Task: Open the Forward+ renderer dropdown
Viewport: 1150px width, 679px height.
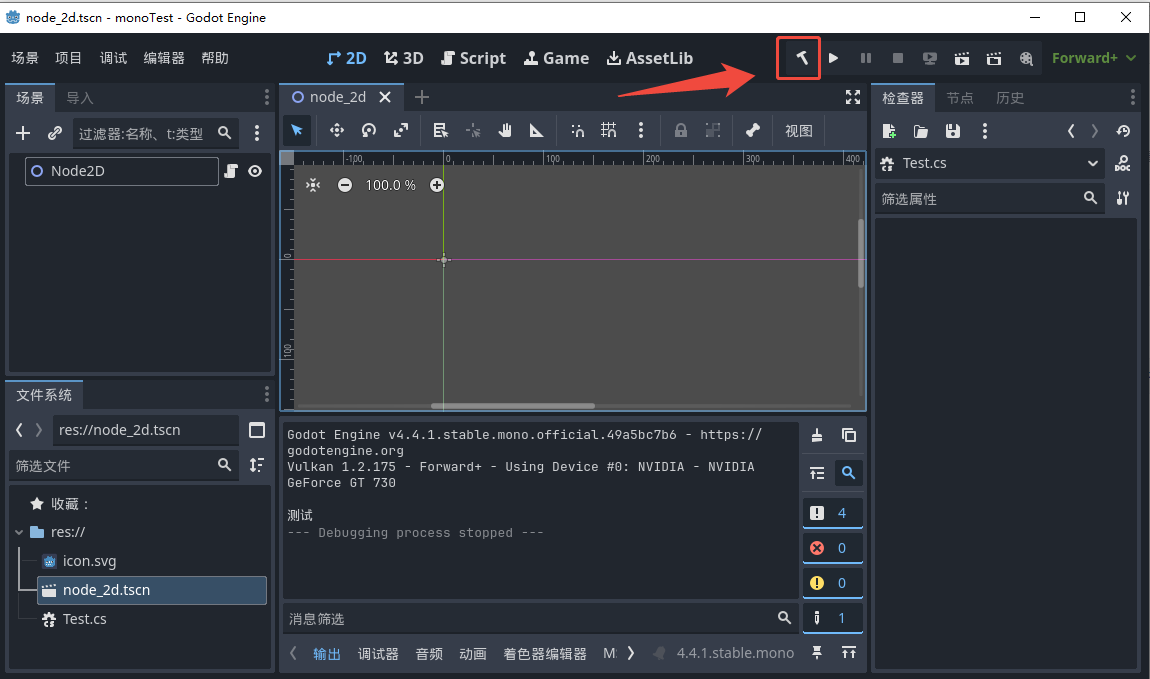Action: [x=1094, y=58]
